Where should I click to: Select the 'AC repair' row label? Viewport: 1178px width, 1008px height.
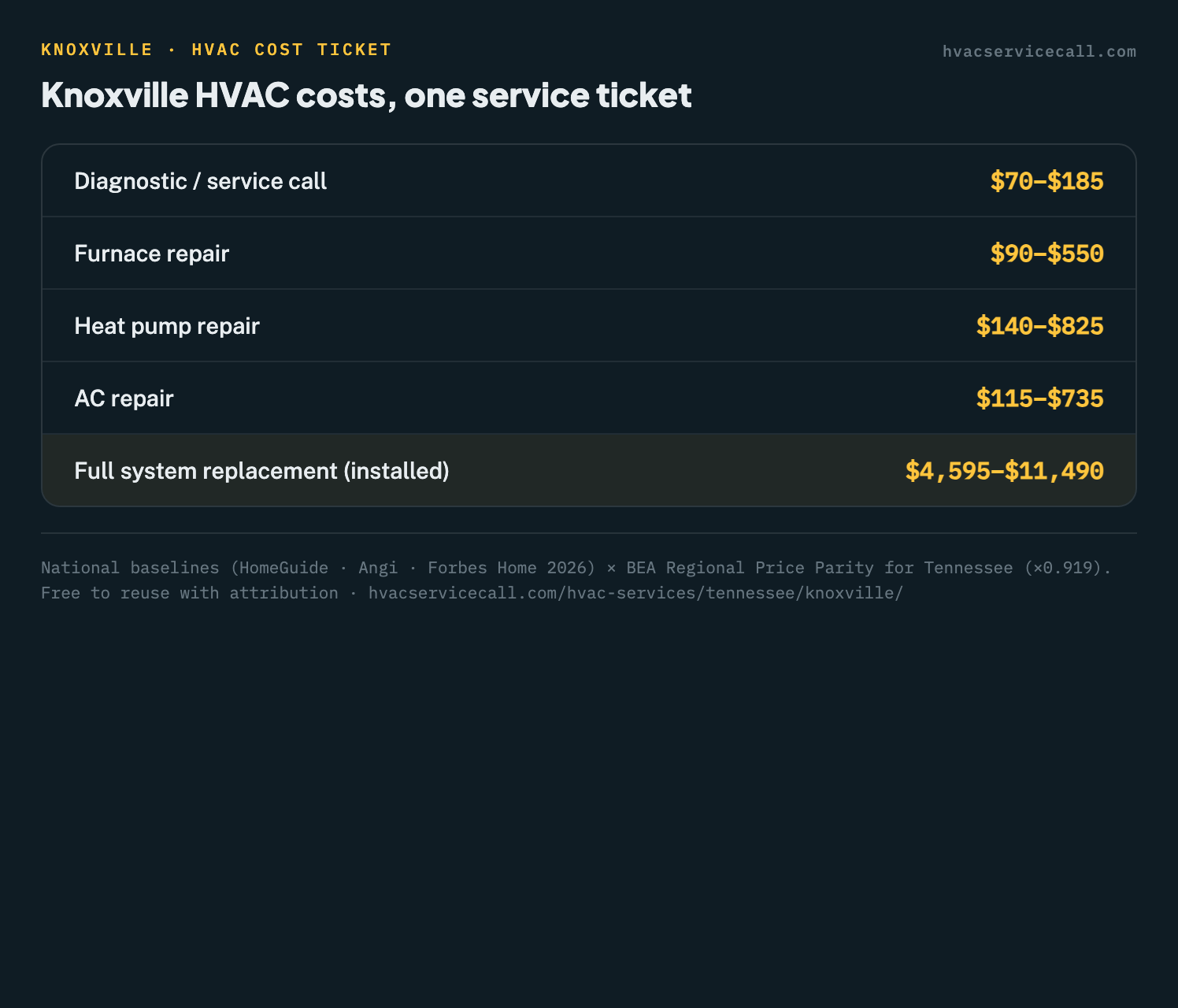pos(124,398)
